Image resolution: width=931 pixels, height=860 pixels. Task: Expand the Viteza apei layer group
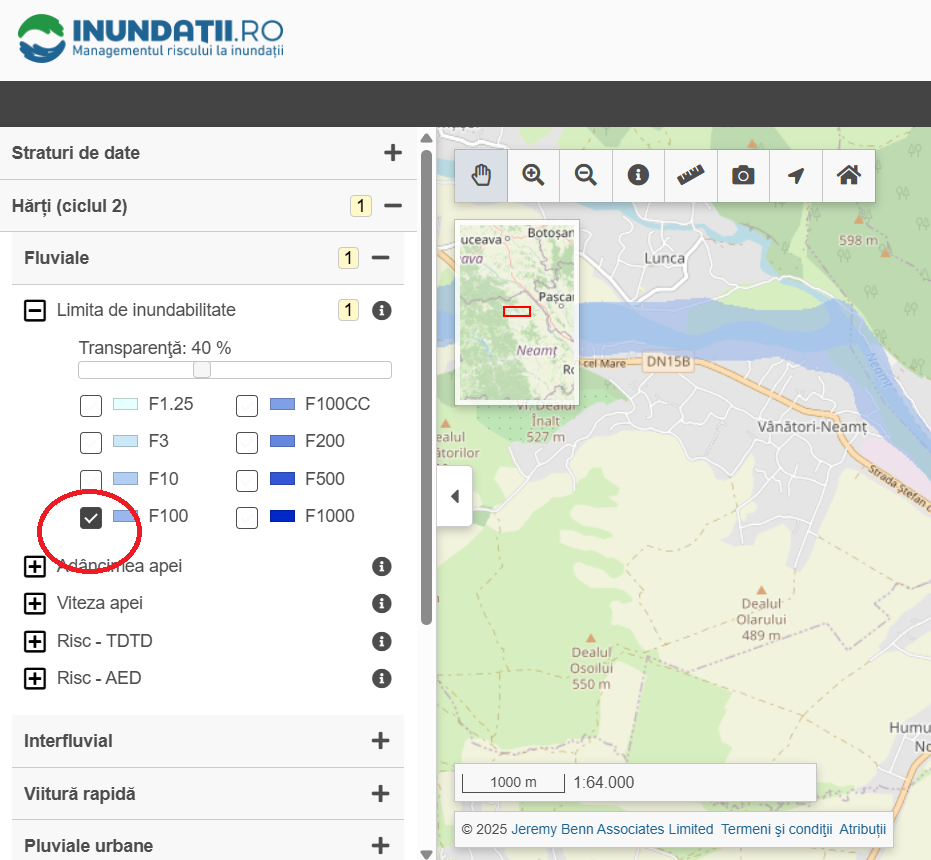tap(35, 604)
